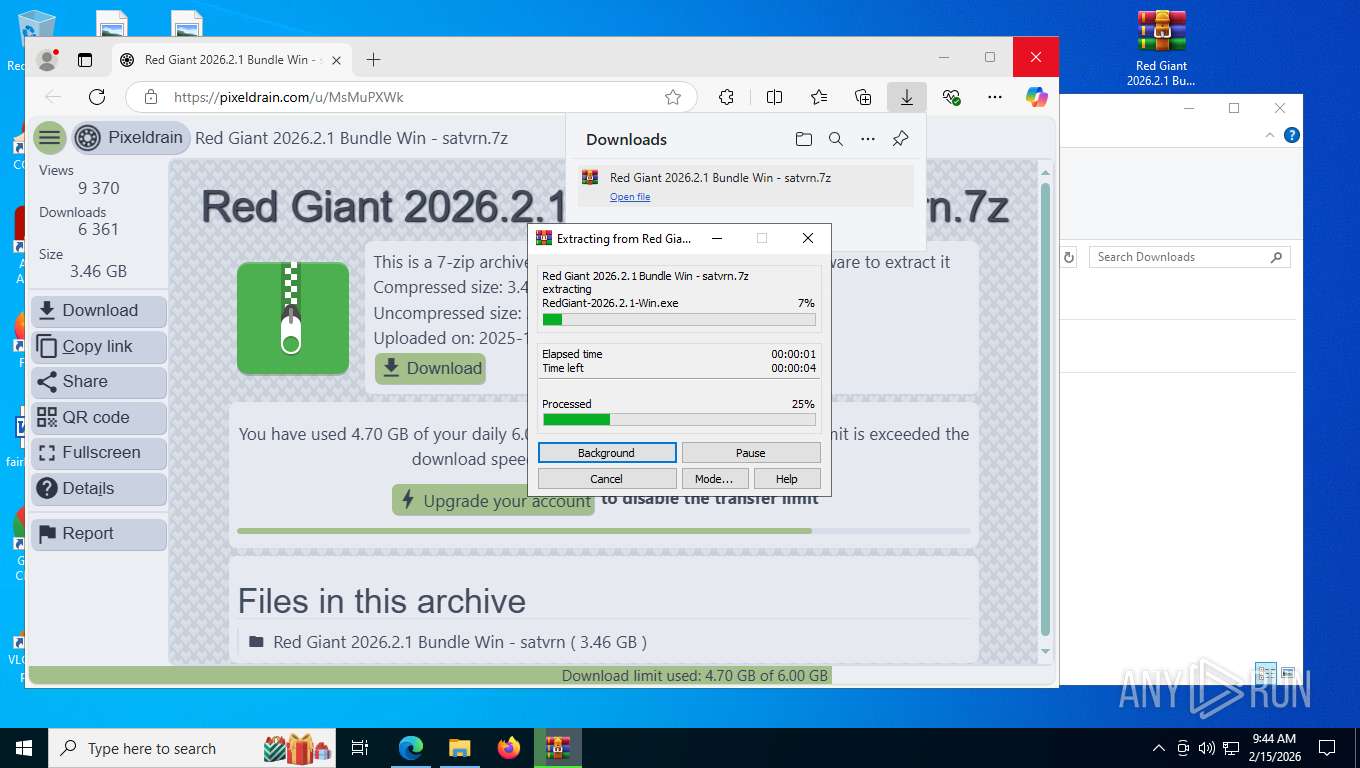Send extraction to Background
Image resolution: width=1360 pixels, height=768 pixels.
(607, 453)
